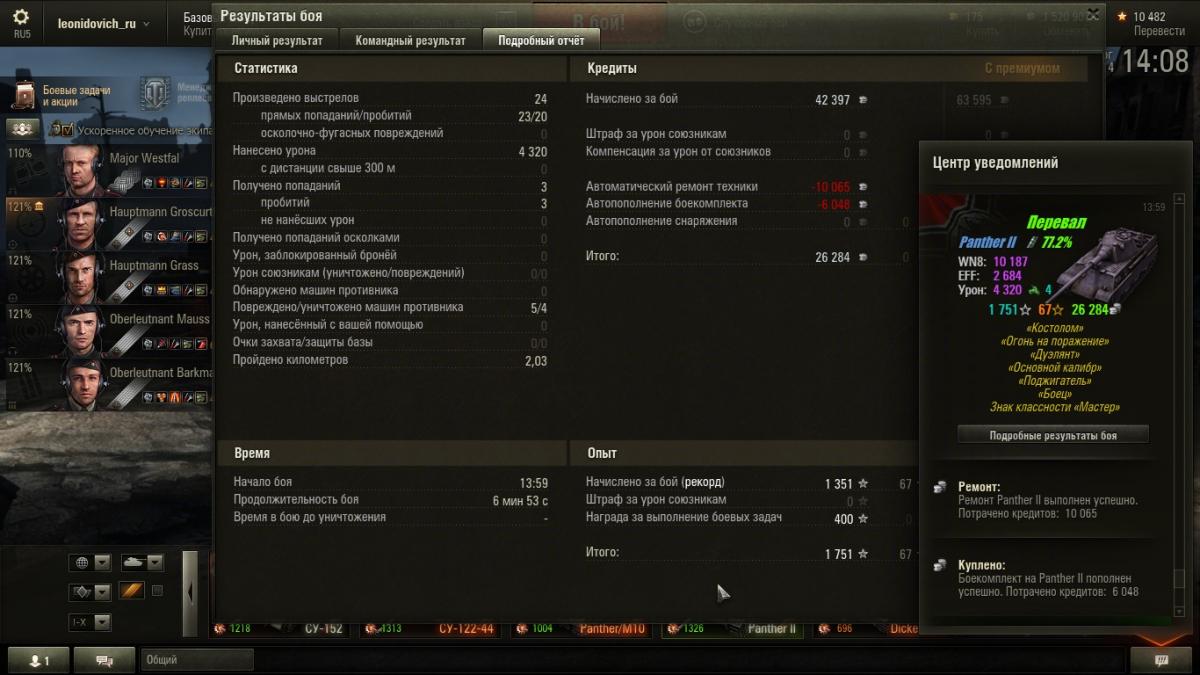Image resolution: width=1200 pixels, height=675 pixels.
Task: Open the settings gear menu above RU5
Action: pyautogui.click(x=21, y=17)
